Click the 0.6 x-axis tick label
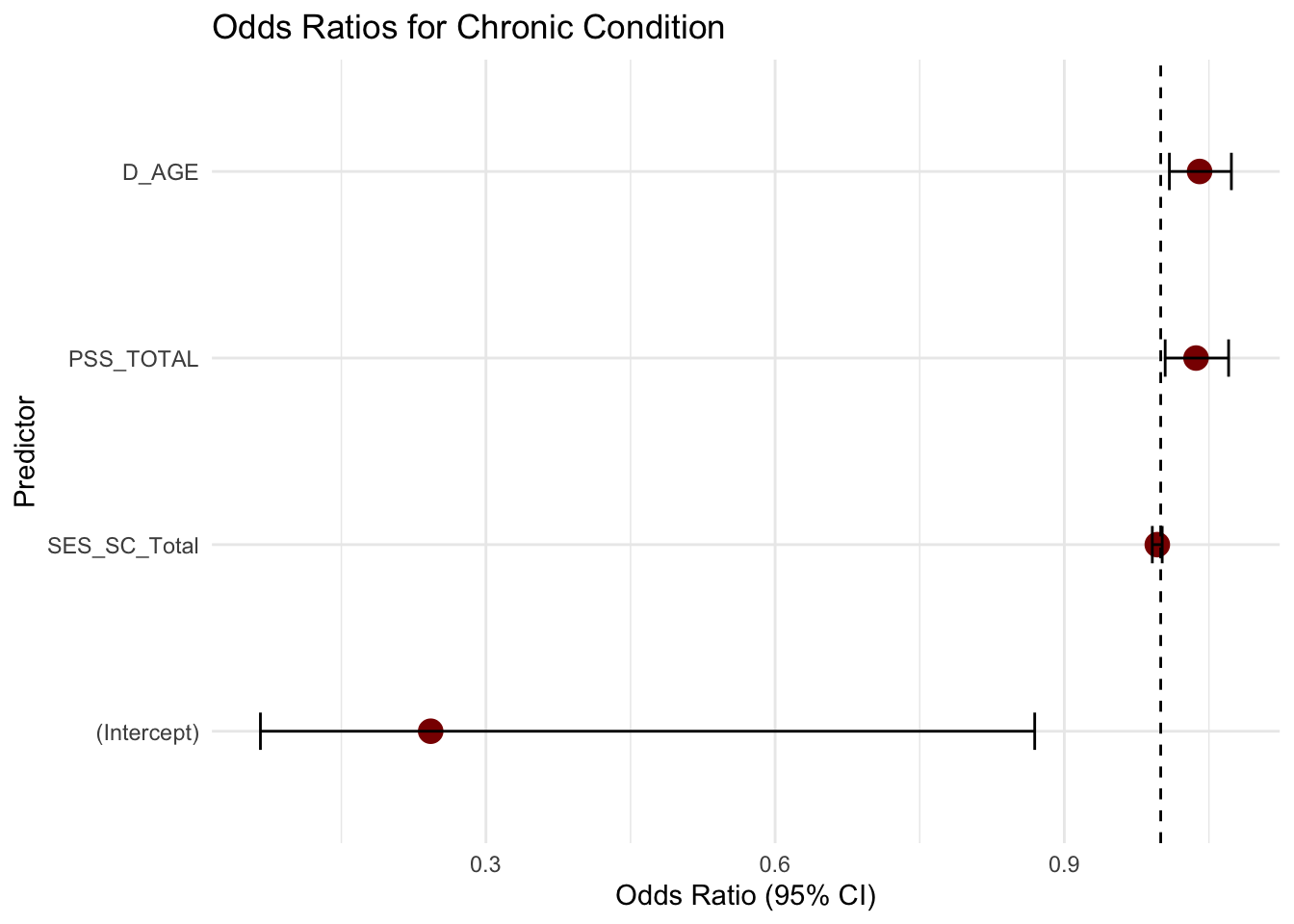The height and width of the screenshot is (924, 1294). pos(774,863)
